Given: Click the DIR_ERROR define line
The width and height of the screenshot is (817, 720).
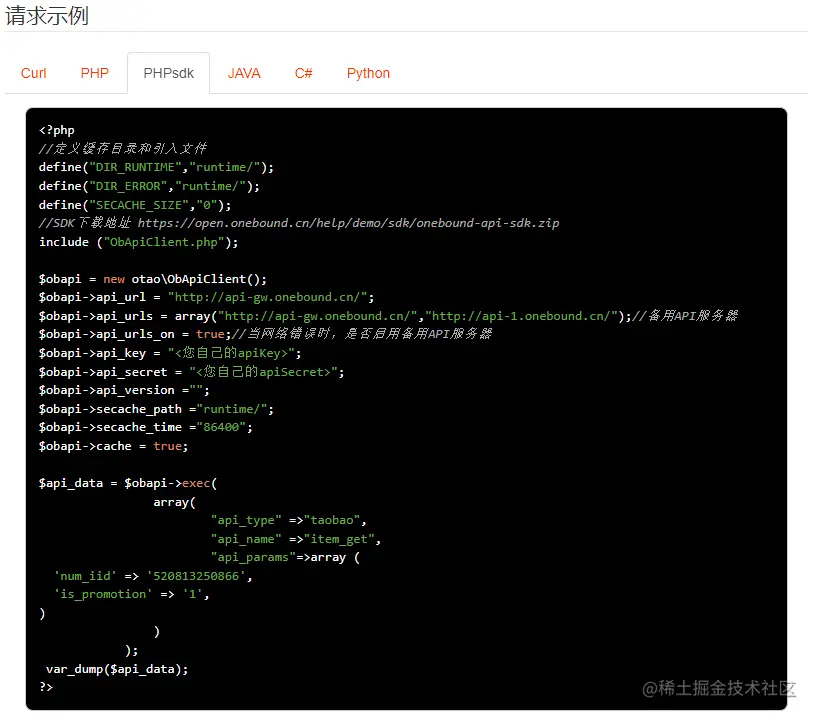Looking at the screenshot, I should point(149,186).
